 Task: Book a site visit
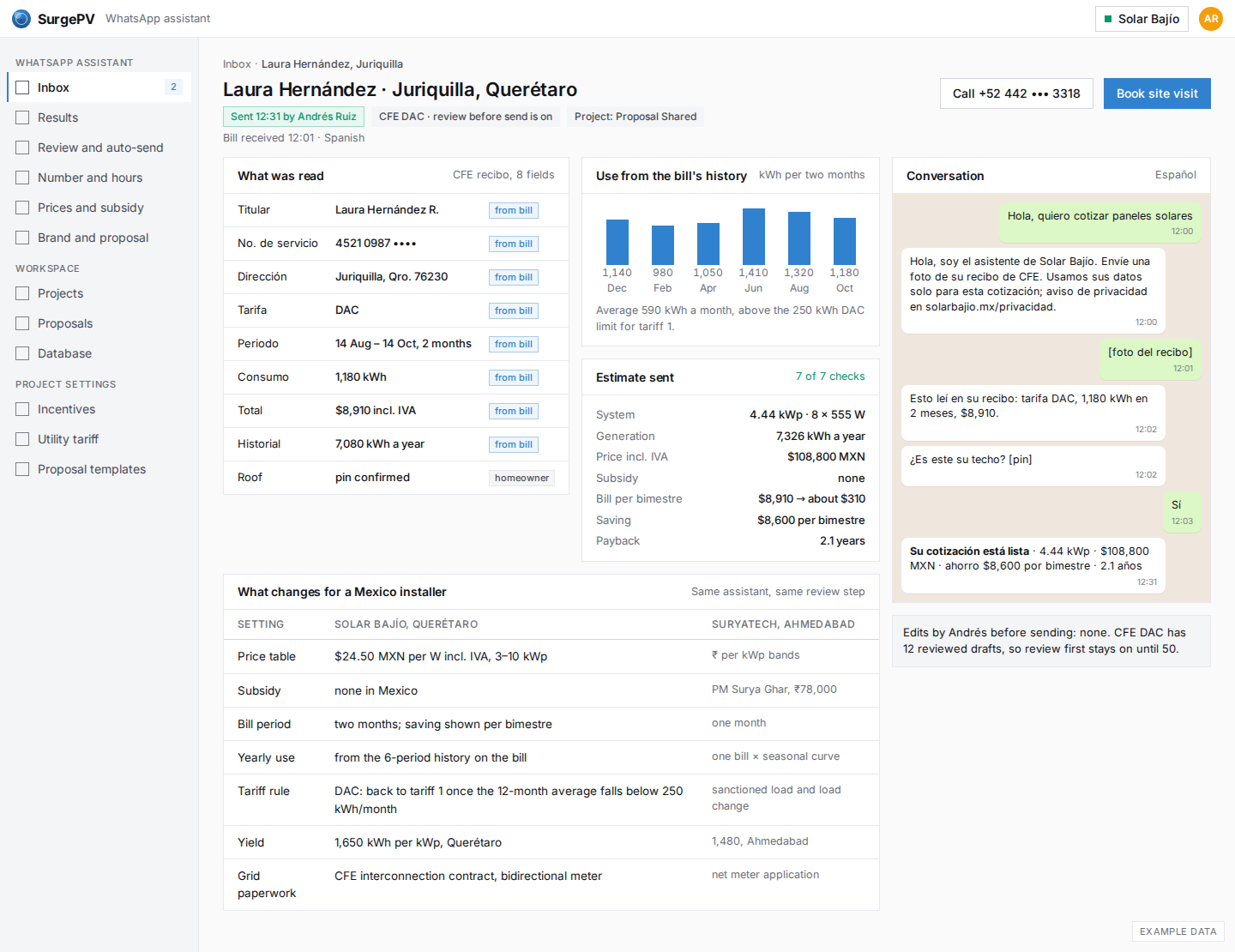click(1157, 93)
